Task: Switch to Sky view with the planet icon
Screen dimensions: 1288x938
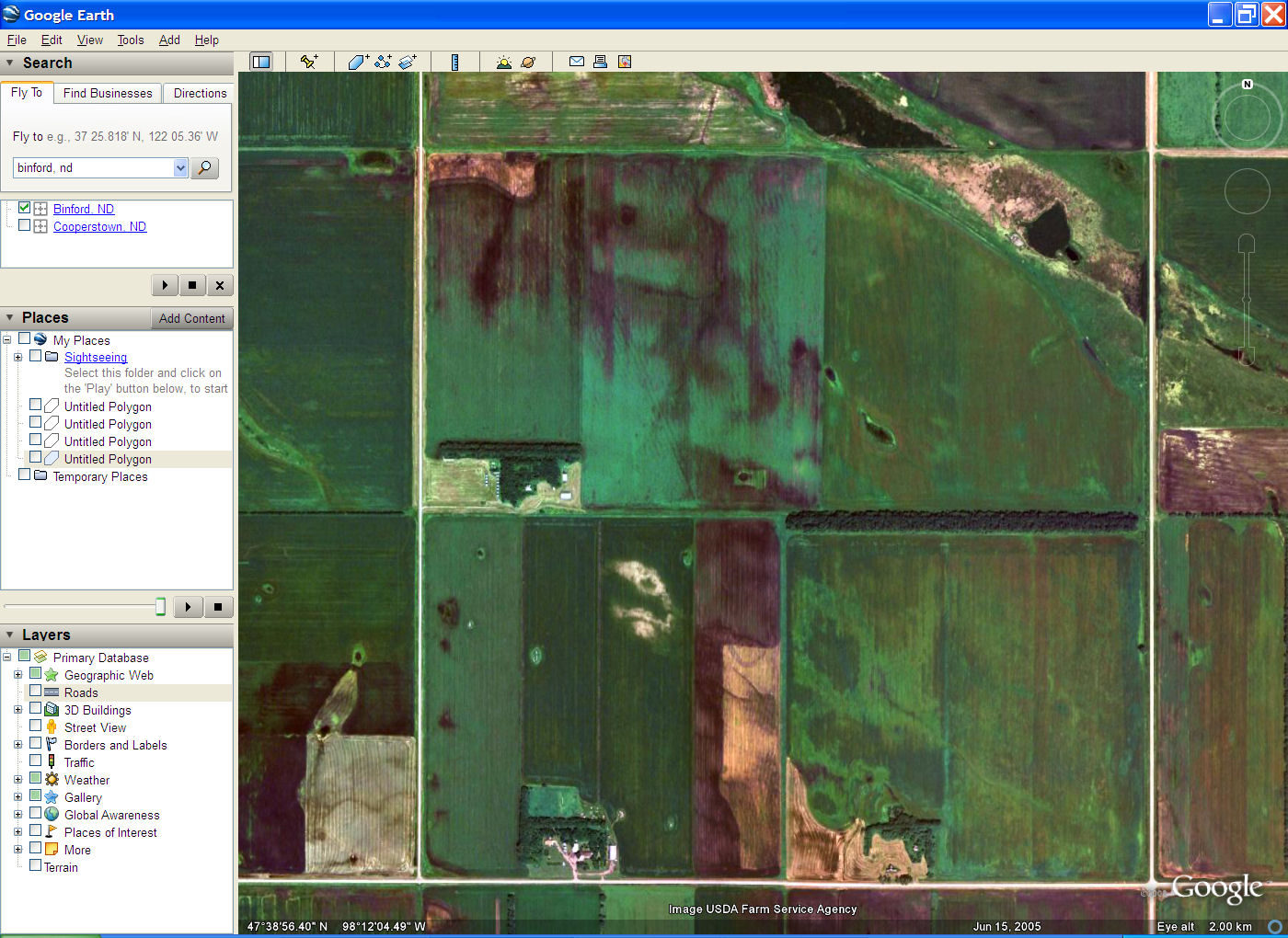Action: pos(528,62)
